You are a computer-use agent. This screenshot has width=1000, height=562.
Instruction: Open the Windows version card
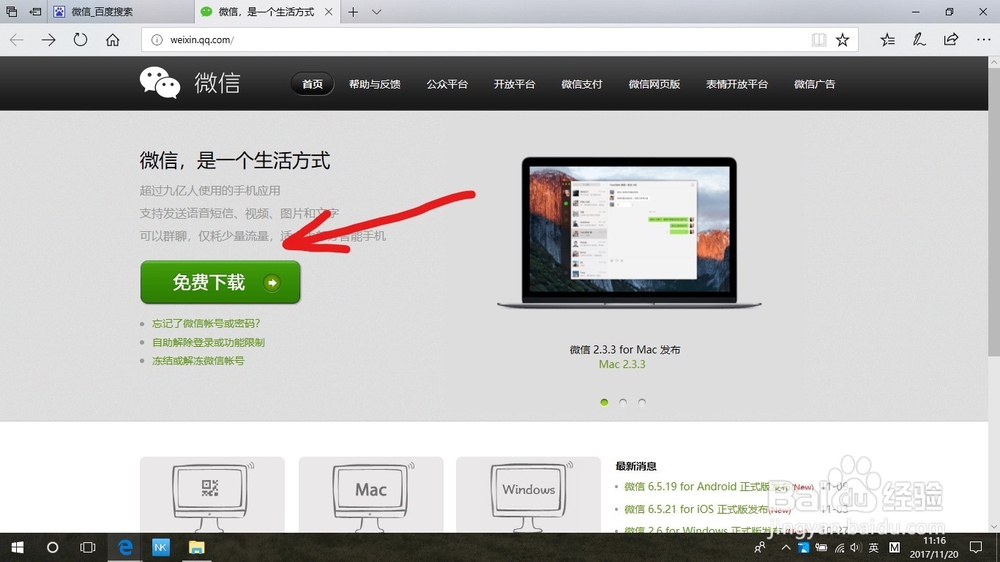[528, 494]
